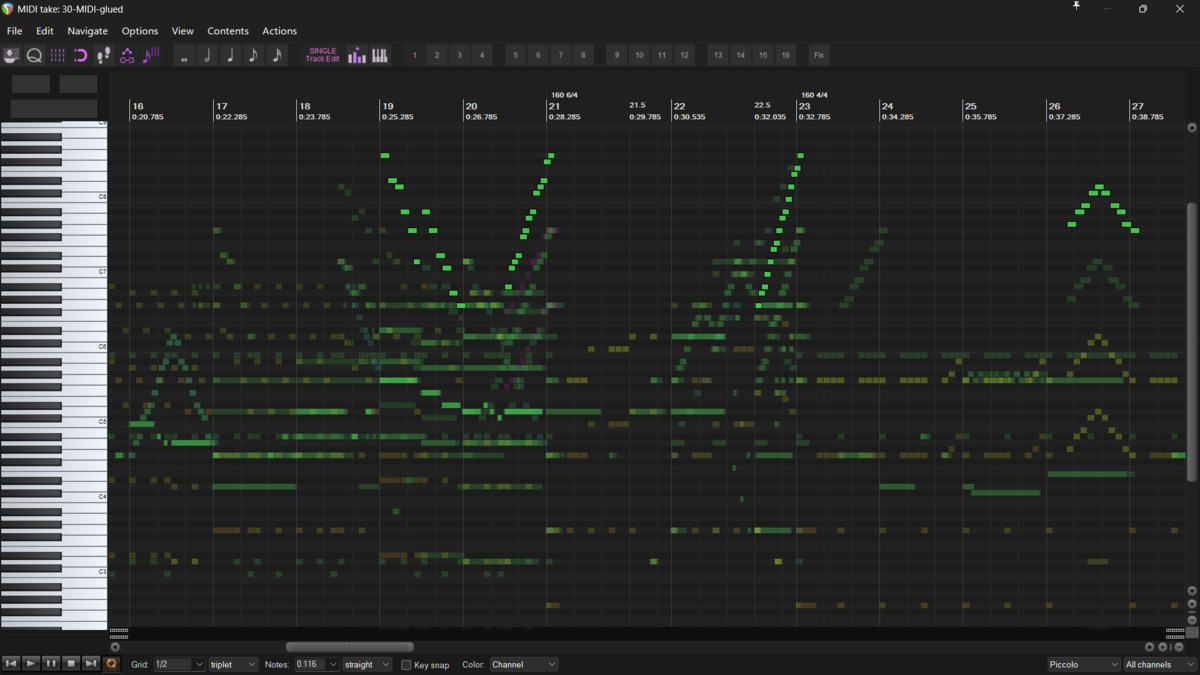1200x675 pixels.
Task: Open the Color Channel dropdown
Action: pyautogui.click(x=523, y=665)
